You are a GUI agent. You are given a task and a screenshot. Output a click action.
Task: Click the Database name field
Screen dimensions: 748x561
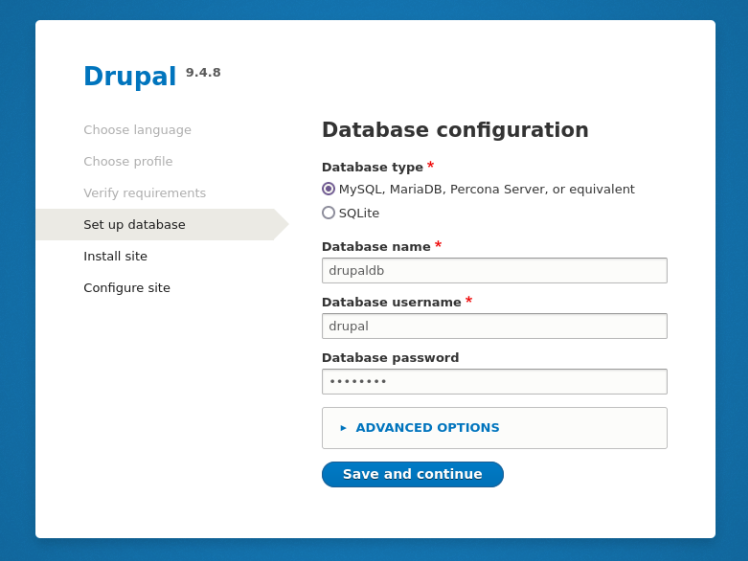point(494,270)
